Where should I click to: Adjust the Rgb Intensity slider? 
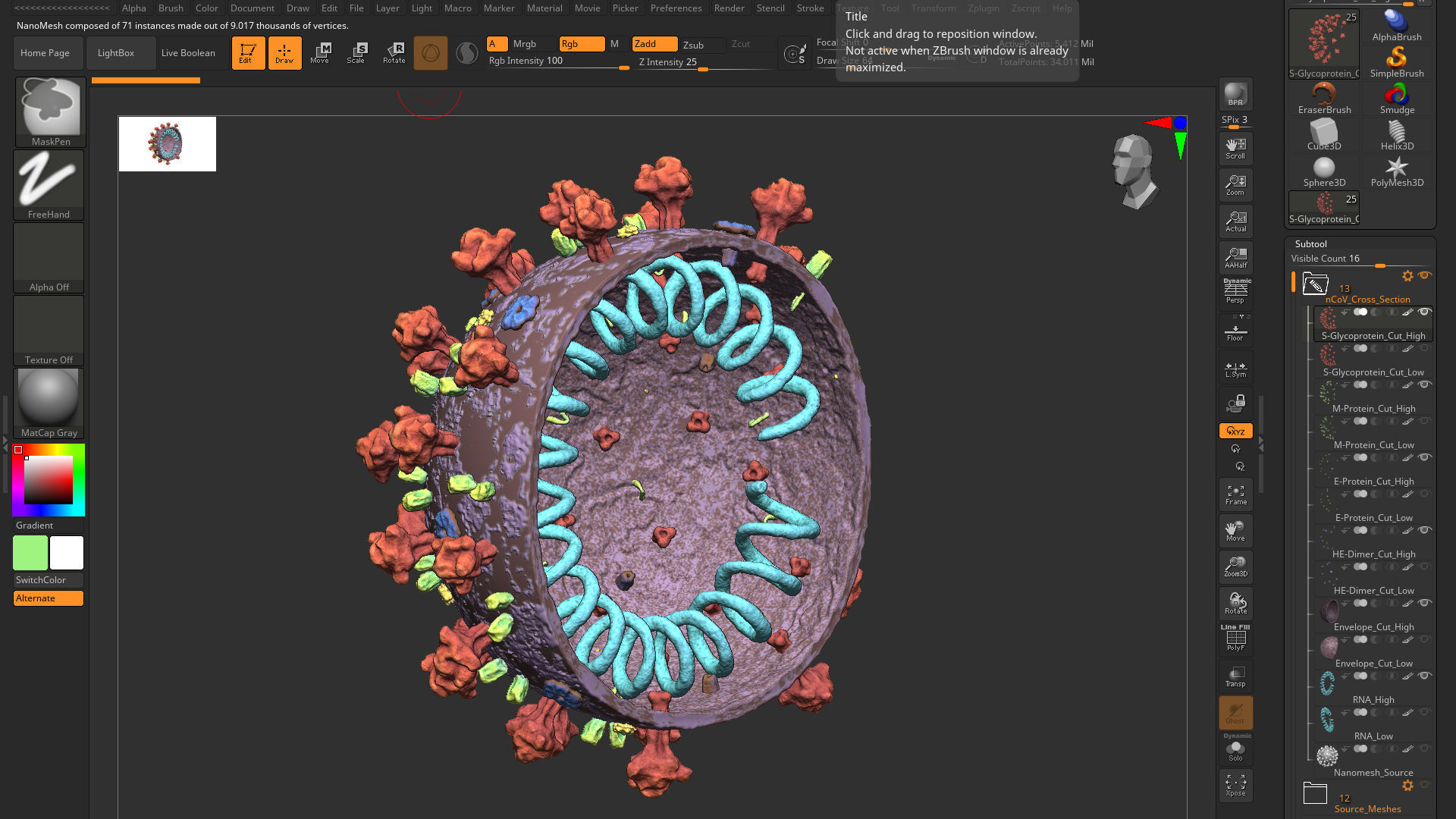(559, 61)
